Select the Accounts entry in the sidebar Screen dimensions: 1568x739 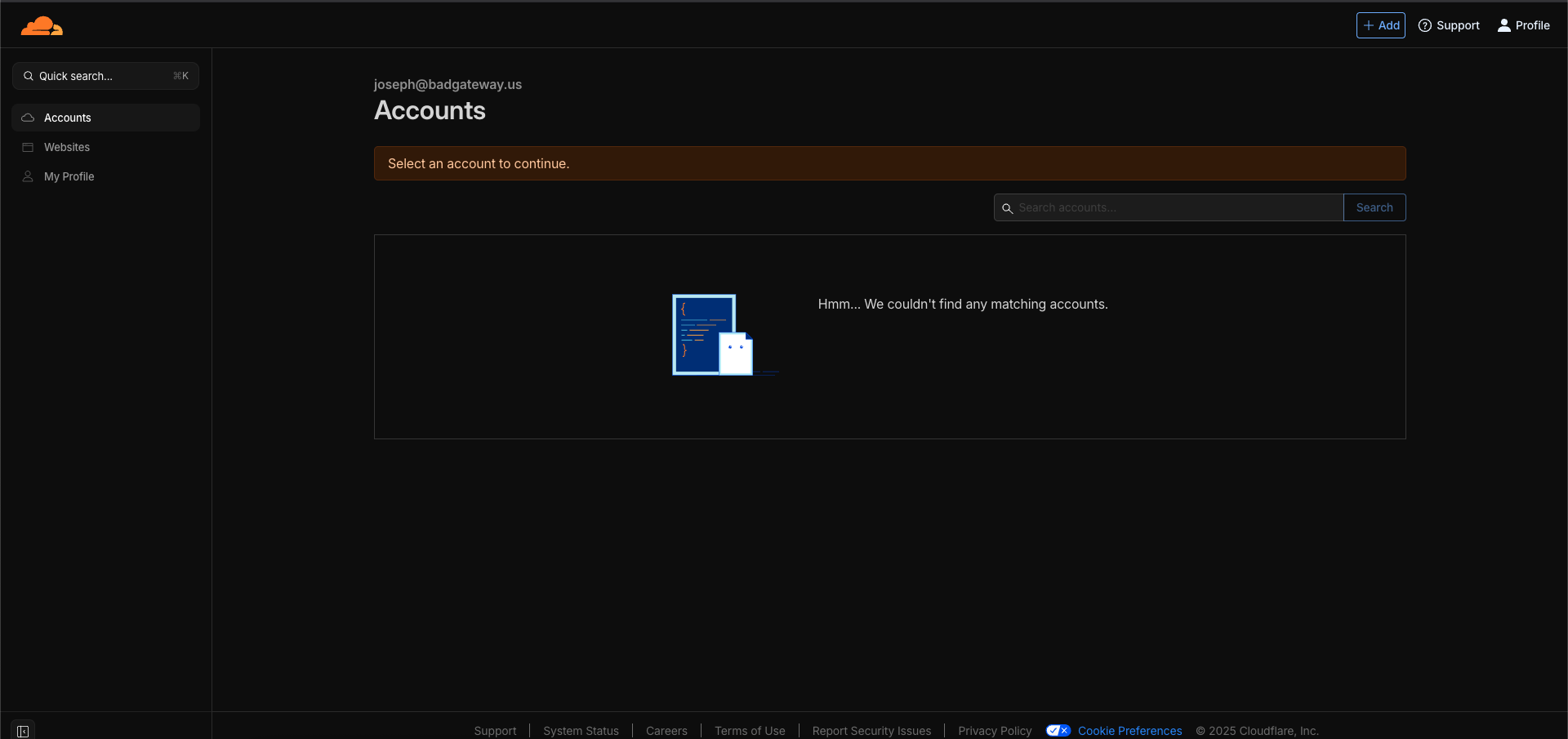click(x=68, y=117)
